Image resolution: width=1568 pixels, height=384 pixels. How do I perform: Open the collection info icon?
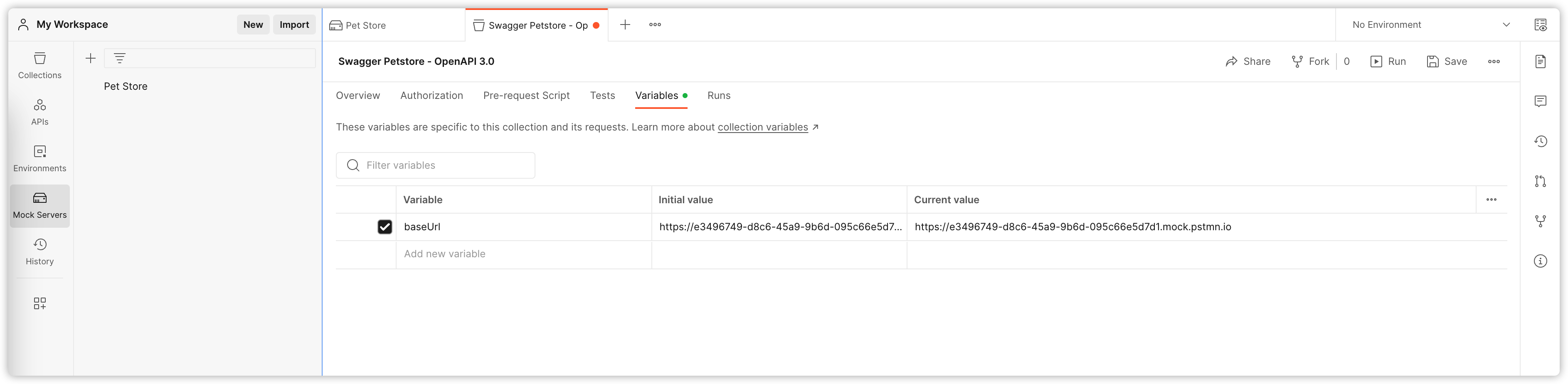1540,261
